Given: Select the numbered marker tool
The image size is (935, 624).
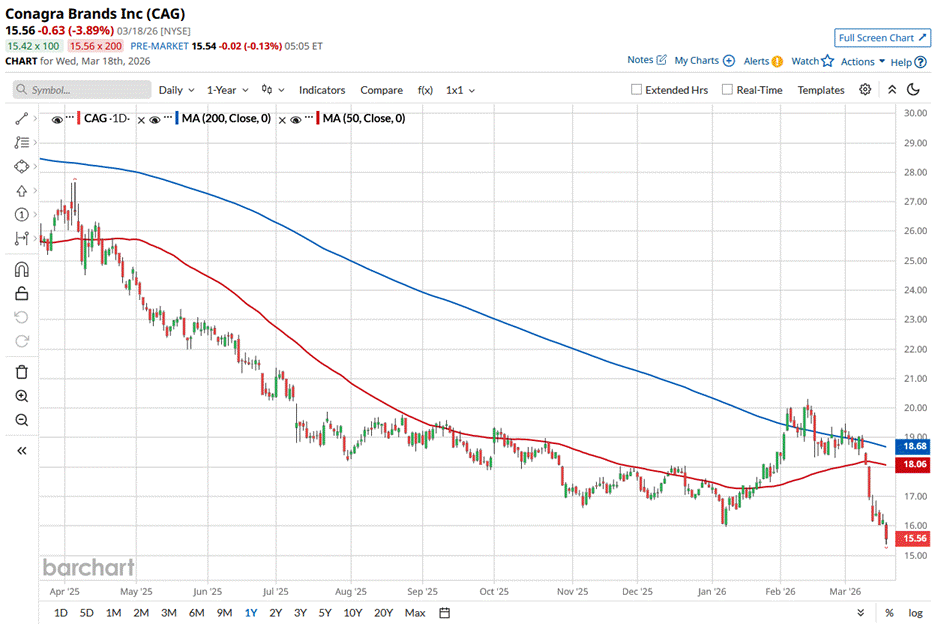Looking at the screenshot, I should point(21,215).
